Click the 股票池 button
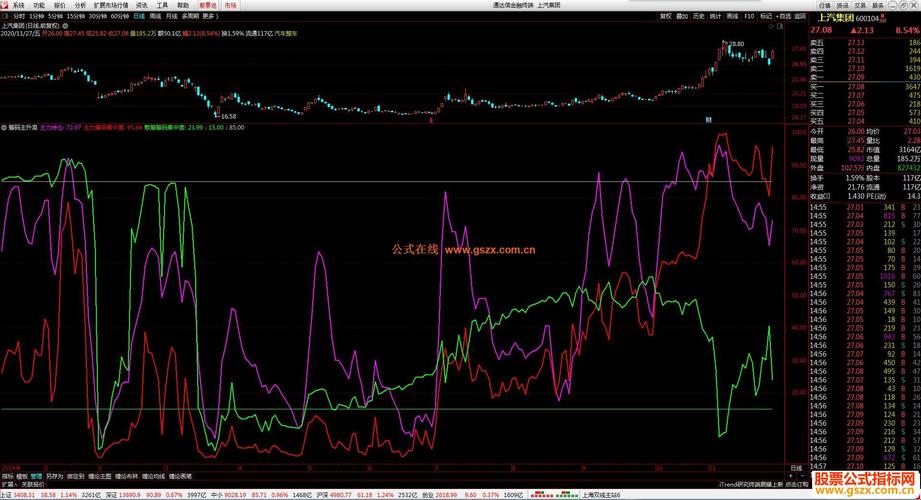This screenshot has width=921, height=500. click(x=208, y=5)
